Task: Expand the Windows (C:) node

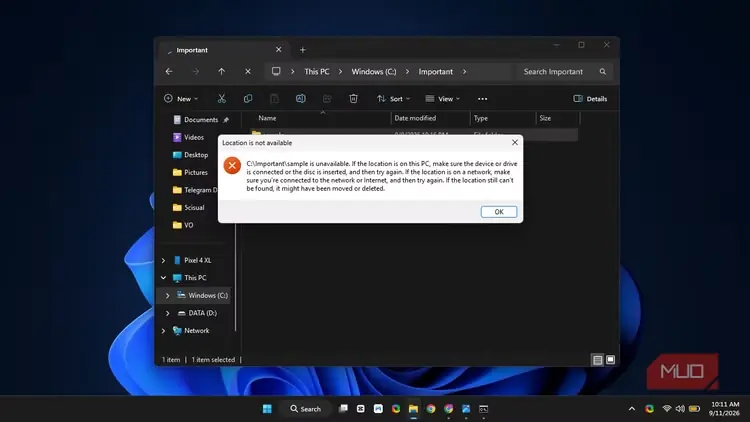Action: click(x=167, y=296)
